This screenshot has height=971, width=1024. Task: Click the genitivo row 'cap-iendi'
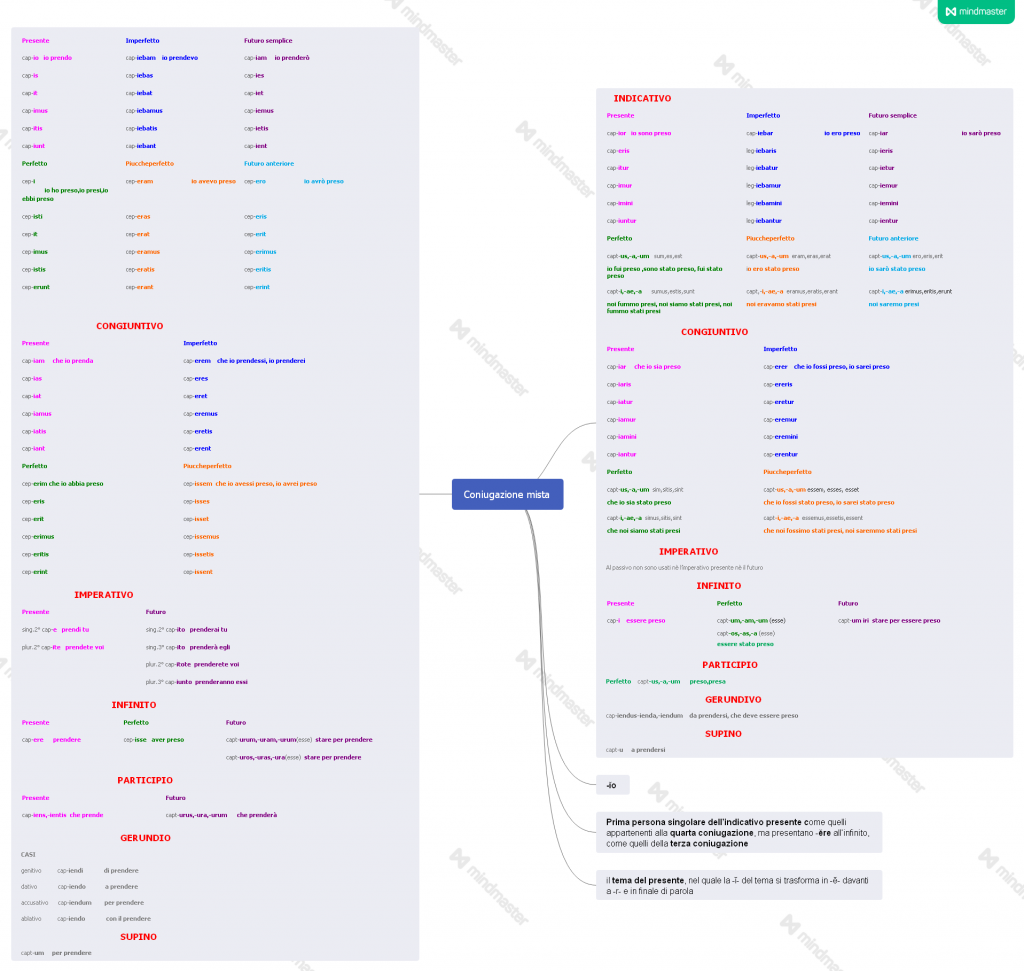point(70,871)
